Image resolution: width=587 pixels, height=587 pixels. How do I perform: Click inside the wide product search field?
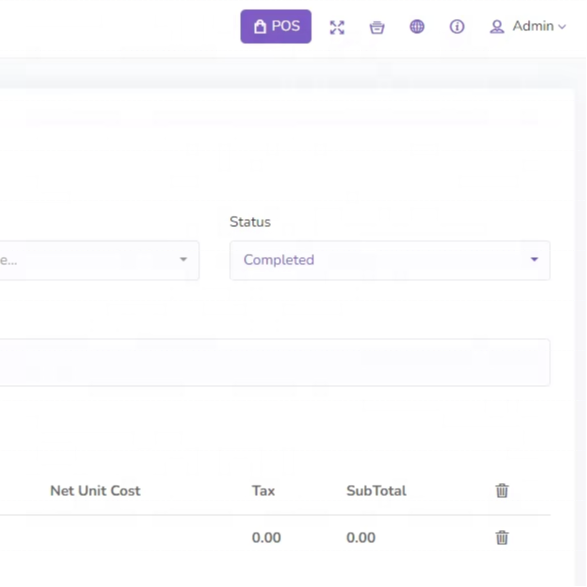tap(275, 362)
